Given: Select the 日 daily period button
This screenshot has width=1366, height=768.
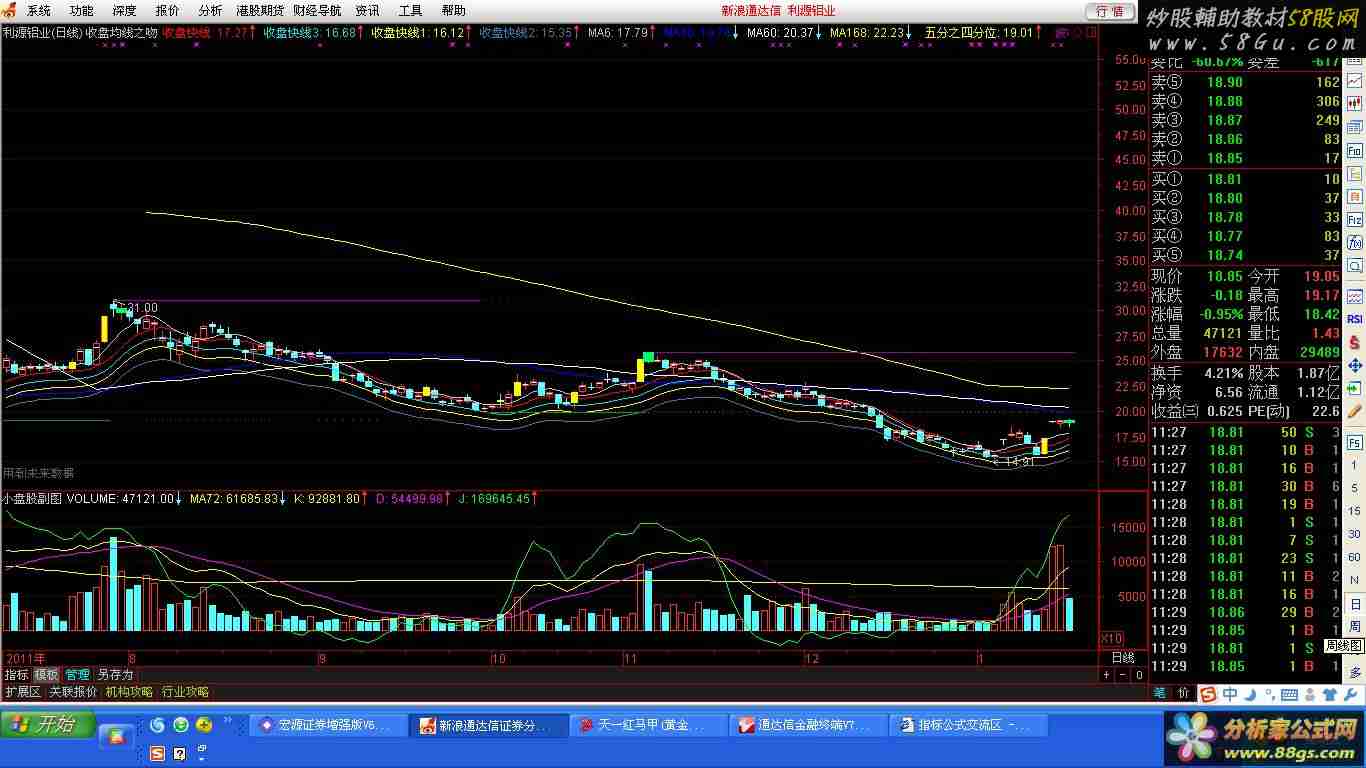Looking at the screenshot, I should coord(1355,603).
